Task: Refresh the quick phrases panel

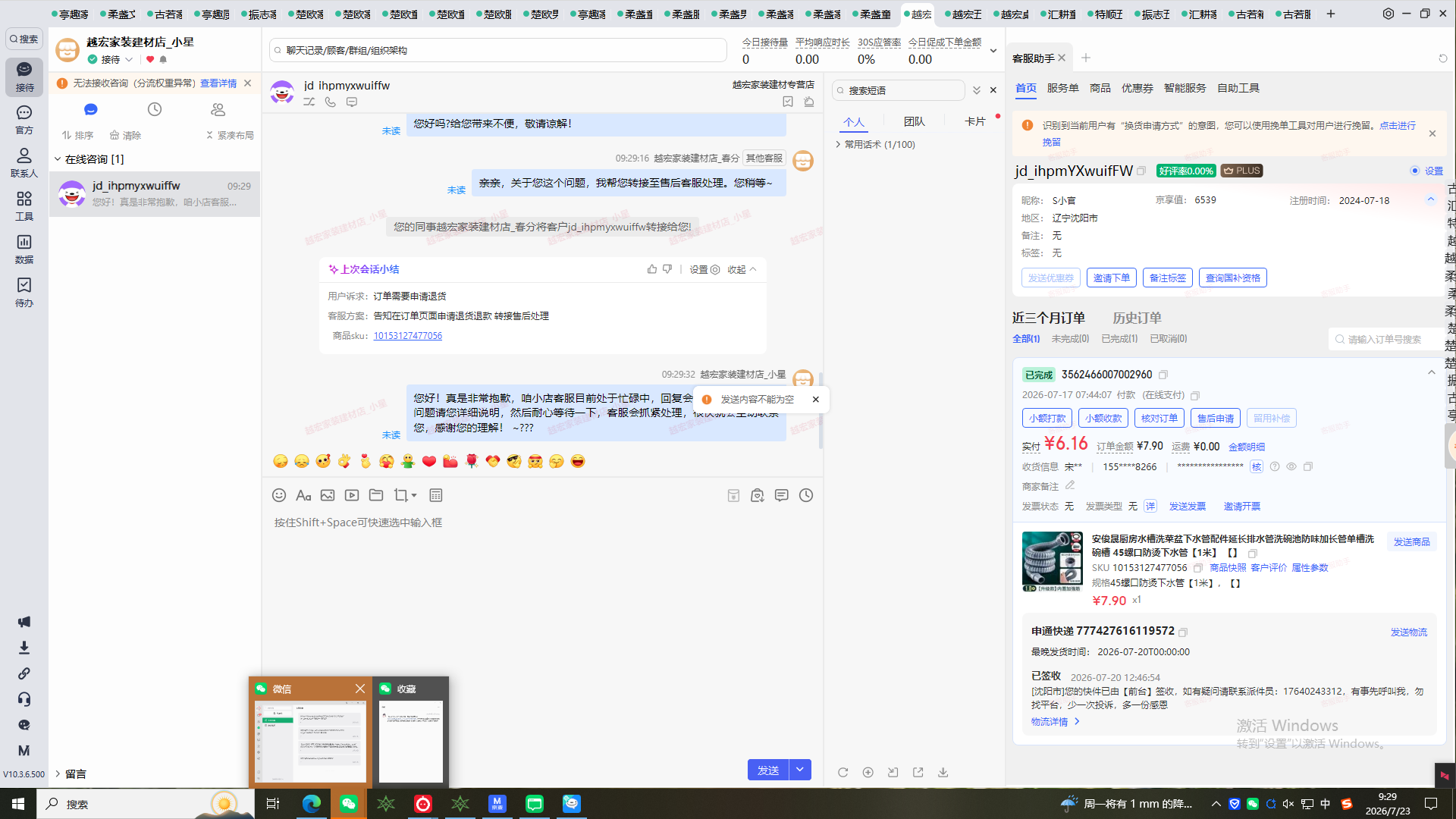Action: point(843,772)
